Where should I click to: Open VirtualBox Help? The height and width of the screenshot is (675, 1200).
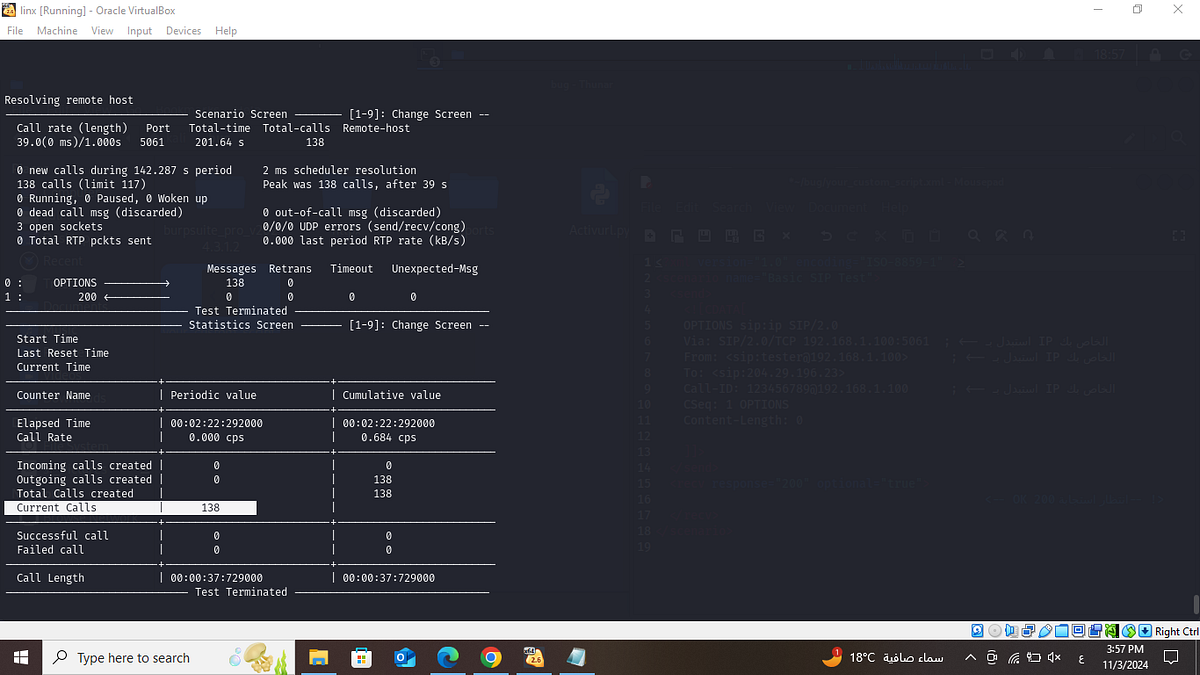[226, 30]
